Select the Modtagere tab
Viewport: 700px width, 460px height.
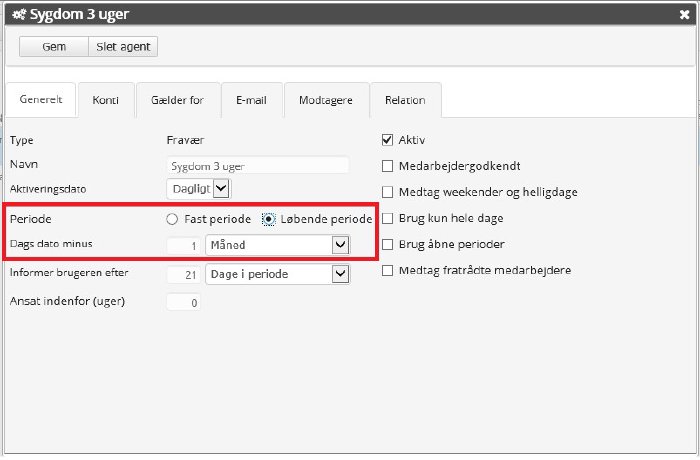point(326,100)
